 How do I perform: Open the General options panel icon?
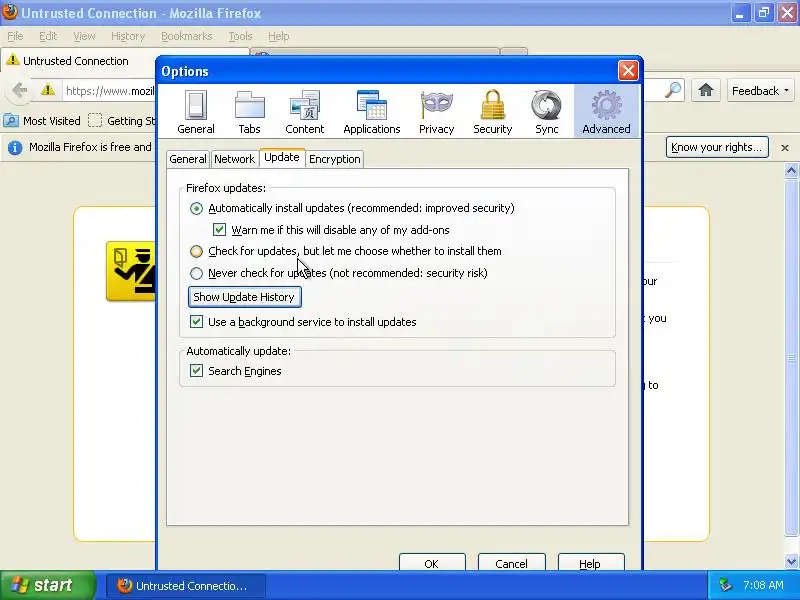[196, 112]
